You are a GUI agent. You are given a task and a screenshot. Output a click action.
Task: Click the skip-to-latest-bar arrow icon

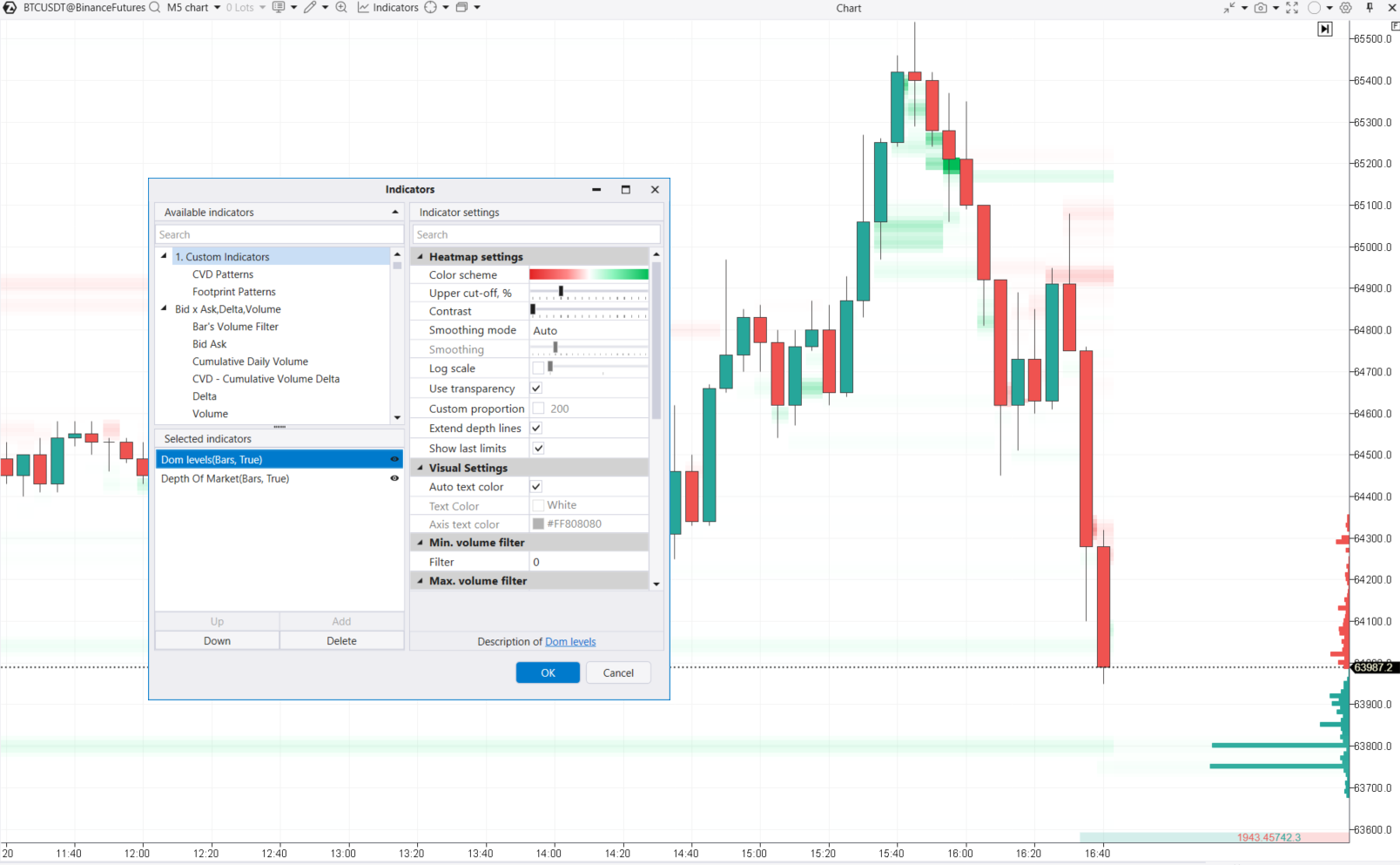coord(1324,28)
